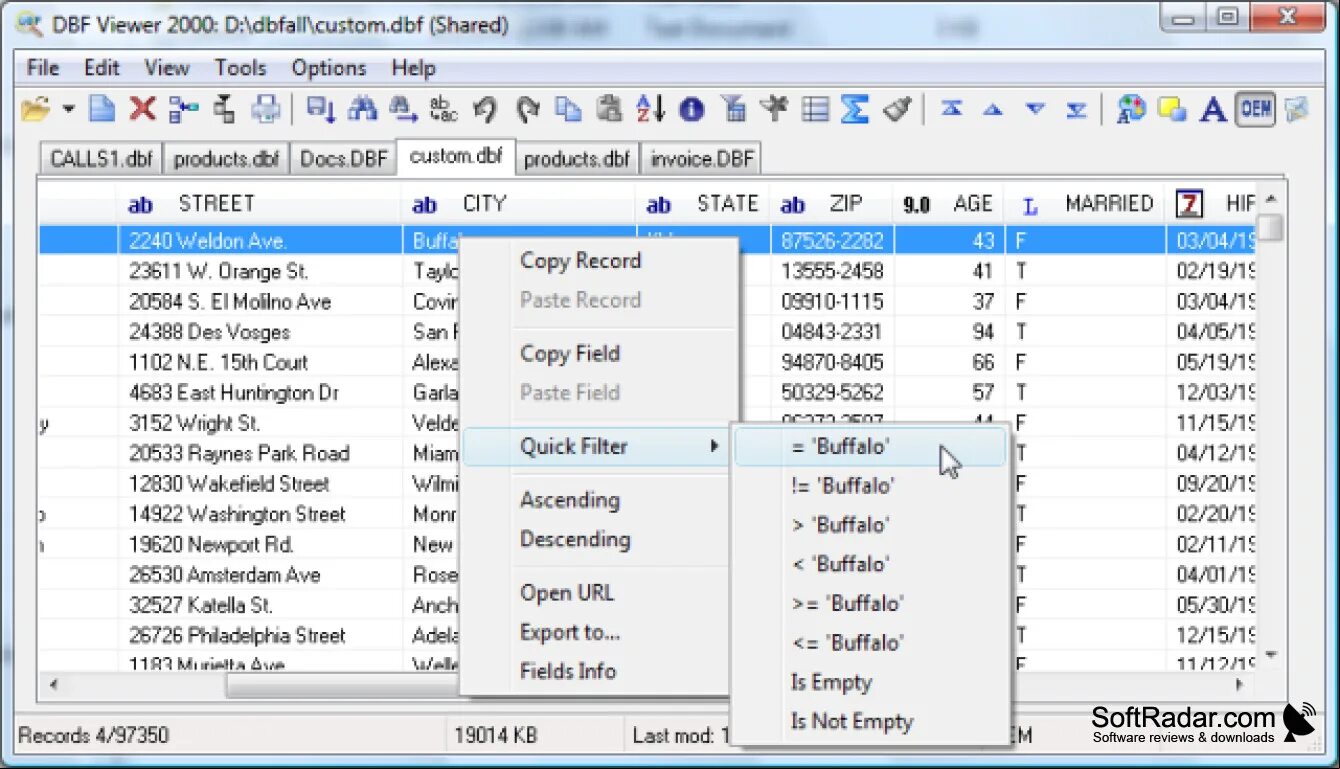
Task: Select Is Empty filter option
Action: click(870, 683)
